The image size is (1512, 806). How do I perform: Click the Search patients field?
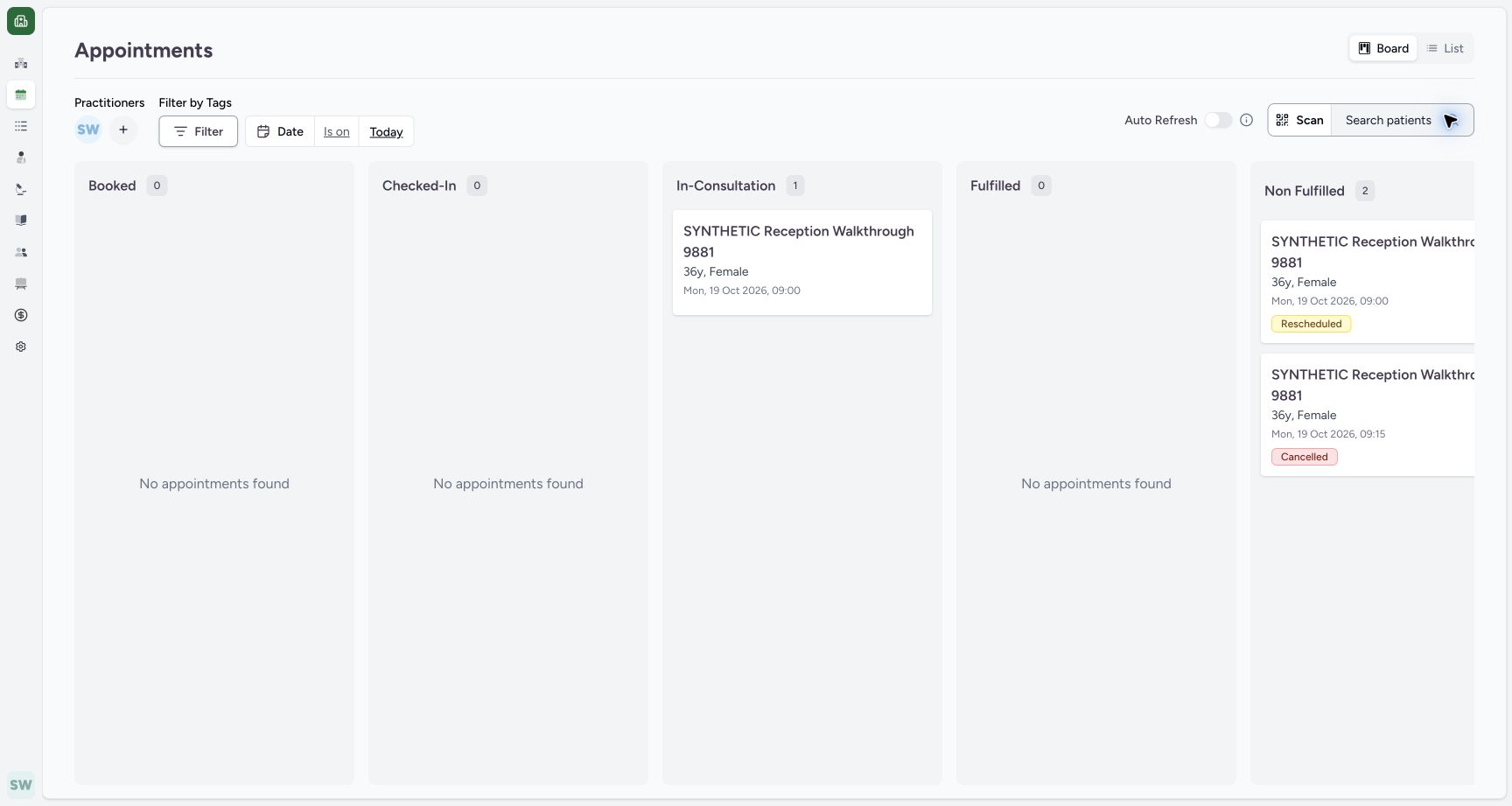[1402, 120]
